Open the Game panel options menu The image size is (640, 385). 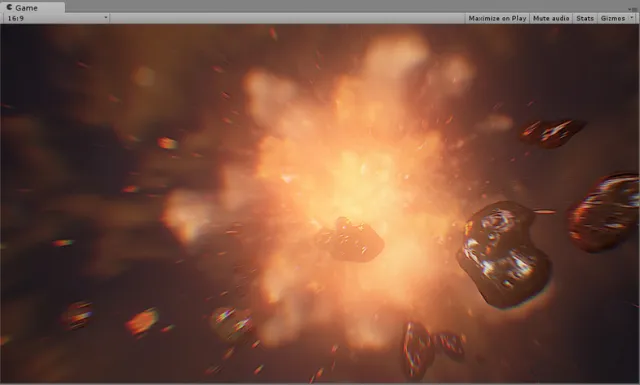(633, 9)
